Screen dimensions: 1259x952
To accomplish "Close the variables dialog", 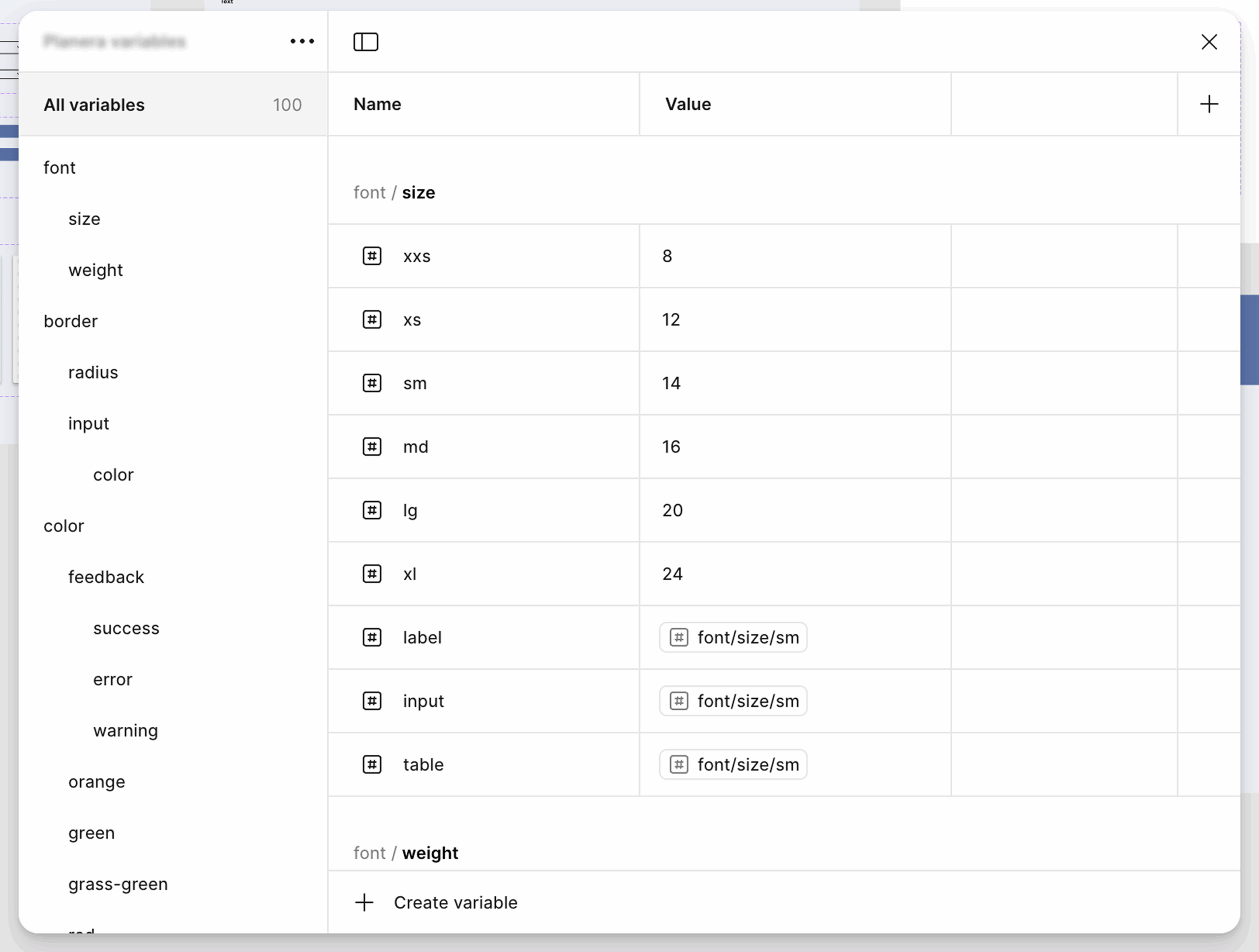I will (x=1209, y=41).
